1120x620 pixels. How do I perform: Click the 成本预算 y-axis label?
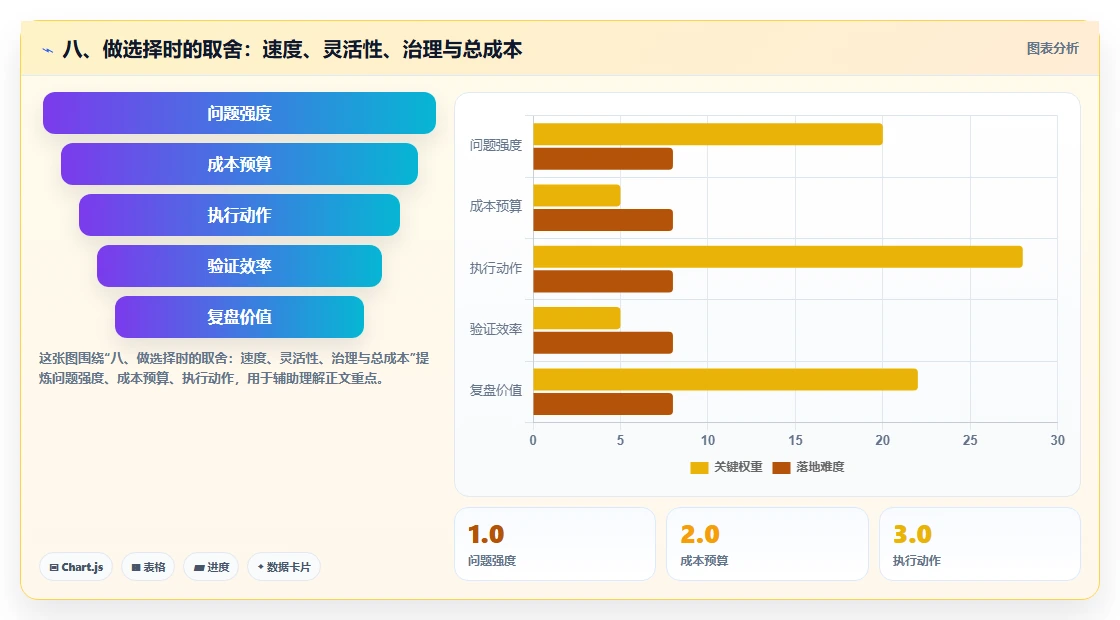point(496,207)
